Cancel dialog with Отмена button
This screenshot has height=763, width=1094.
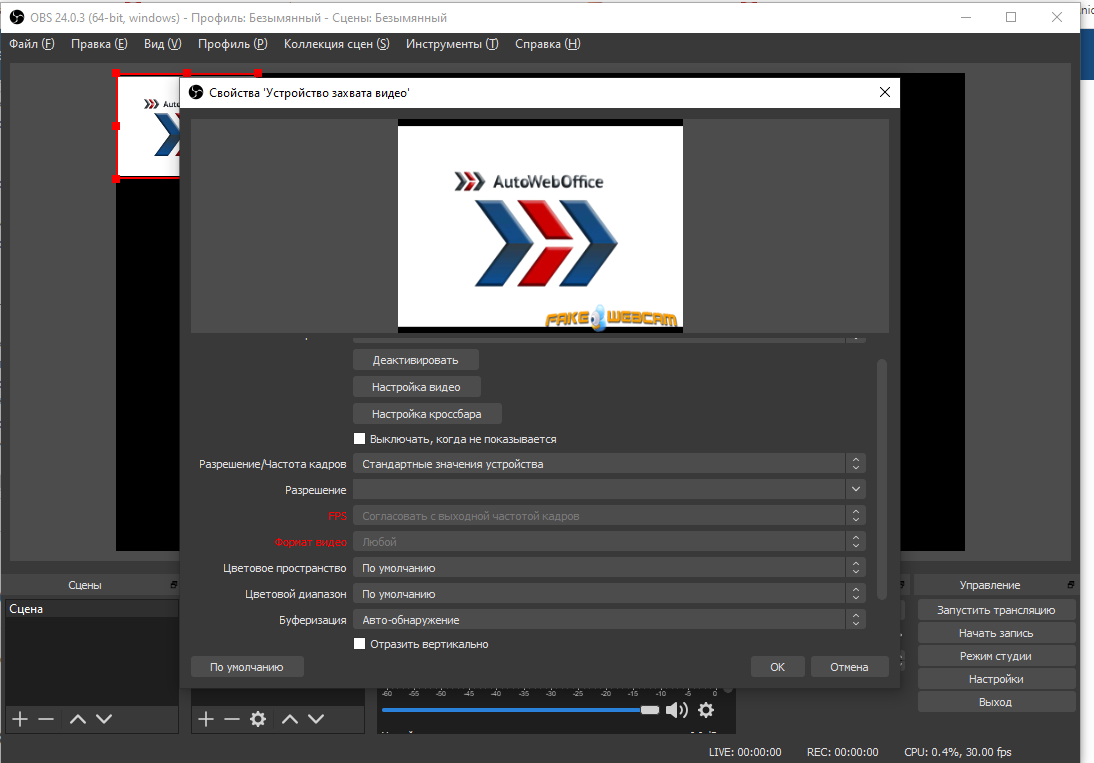(x=849, y=667)
